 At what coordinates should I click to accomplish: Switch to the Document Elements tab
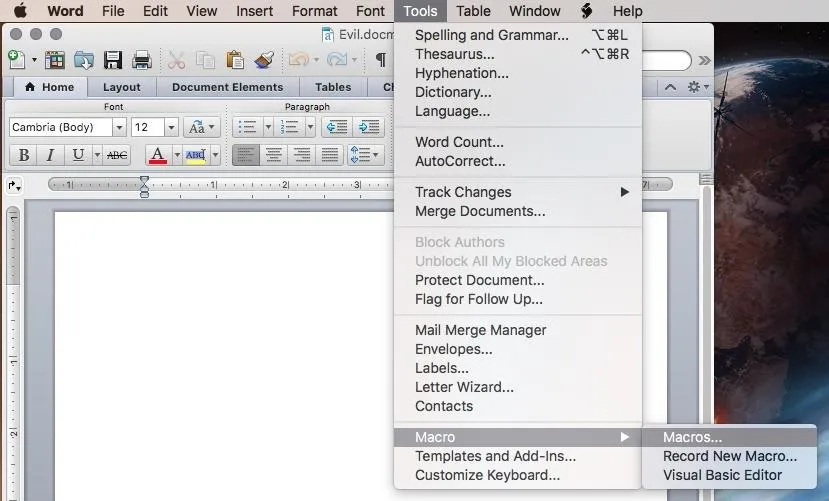227,87
